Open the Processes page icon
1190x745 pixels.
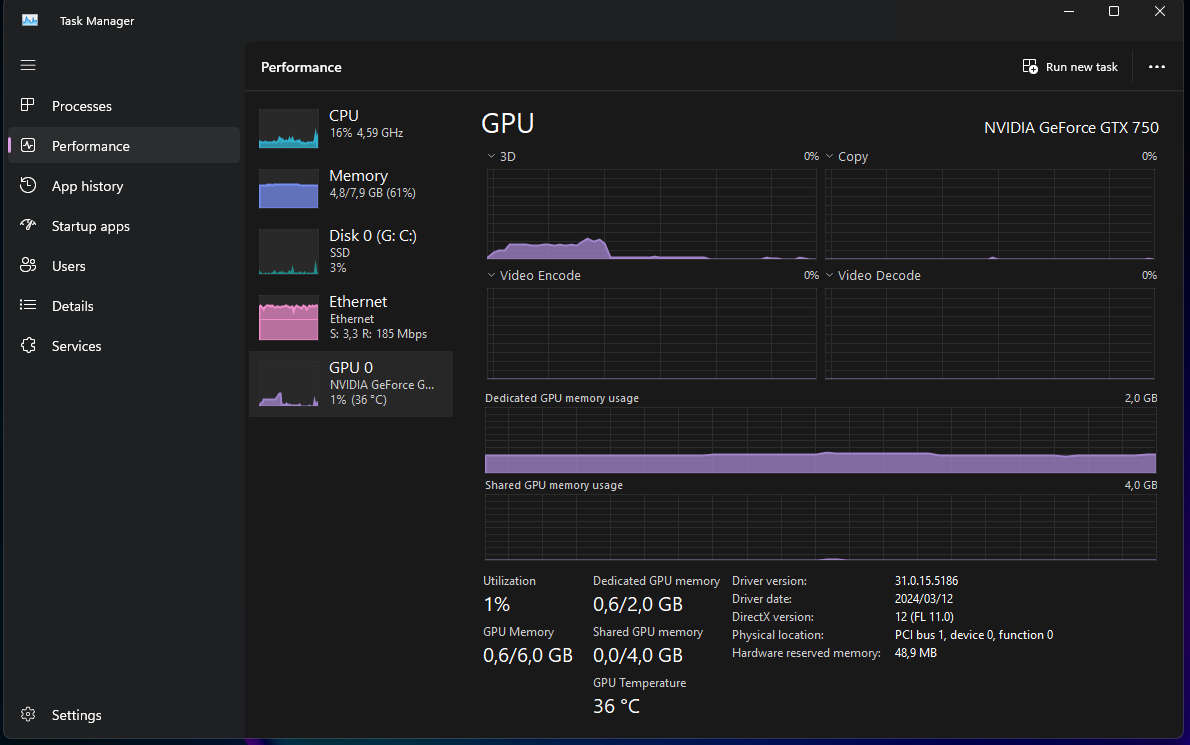click(x=28, y=105)
